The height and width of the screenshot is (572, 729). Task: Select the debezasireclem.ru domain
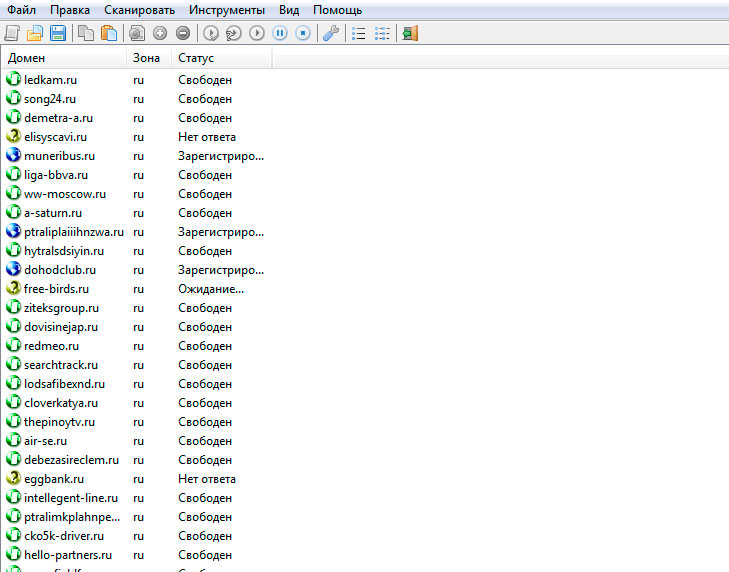pyautogui.click(x=72, y=460)
